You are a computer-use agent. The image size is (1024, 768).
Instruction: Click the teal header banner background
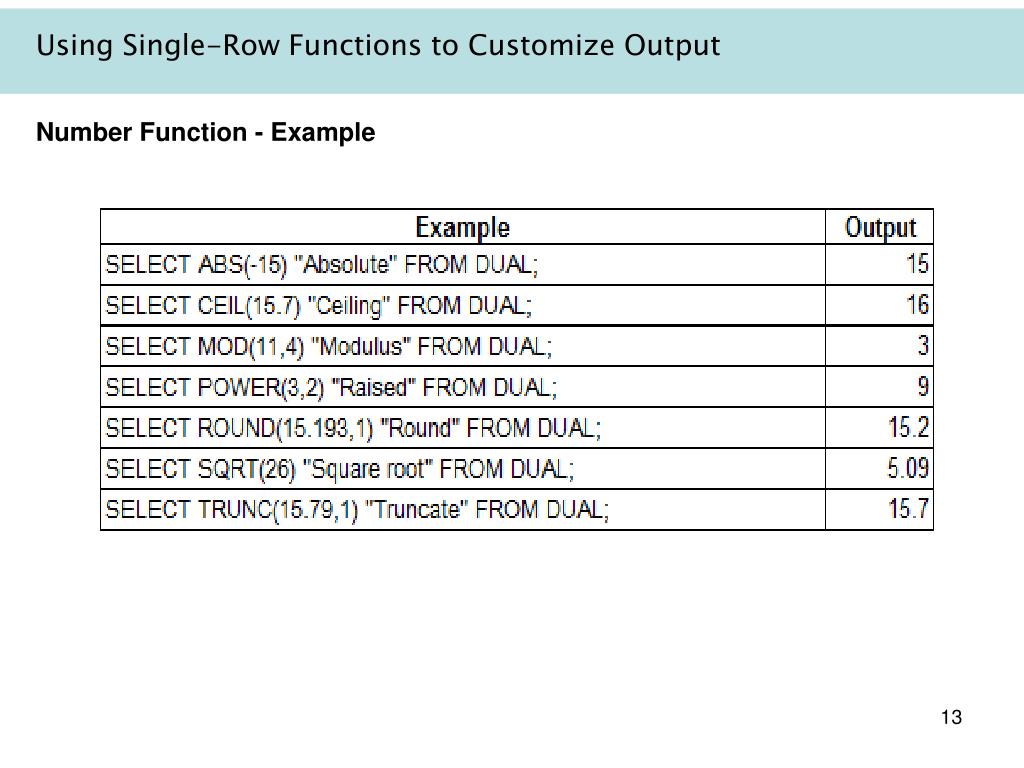(869, 51)
